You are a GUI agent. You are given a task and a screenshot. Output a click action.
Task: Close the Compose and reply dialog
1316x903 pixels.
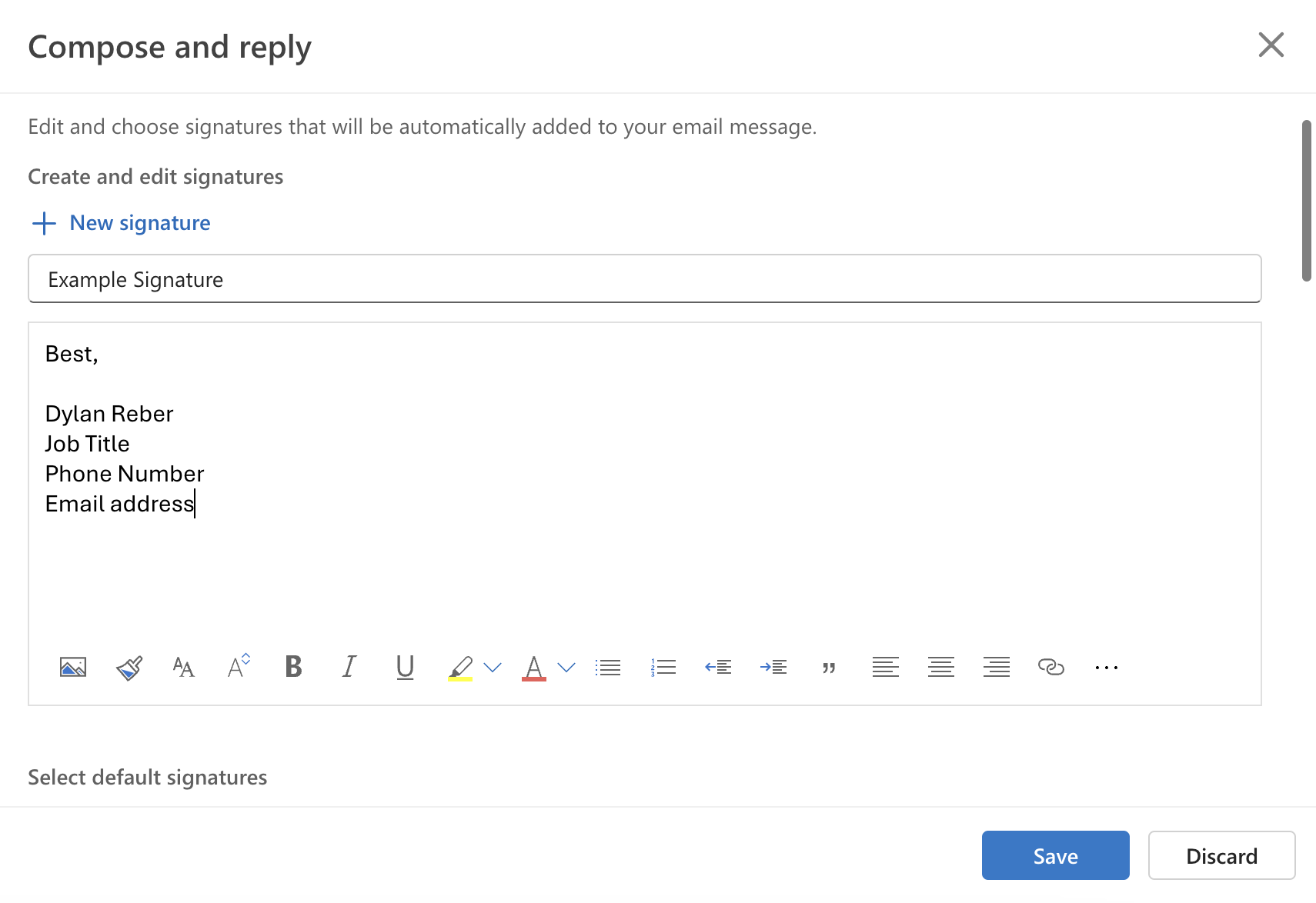[x=1271, y=45]
